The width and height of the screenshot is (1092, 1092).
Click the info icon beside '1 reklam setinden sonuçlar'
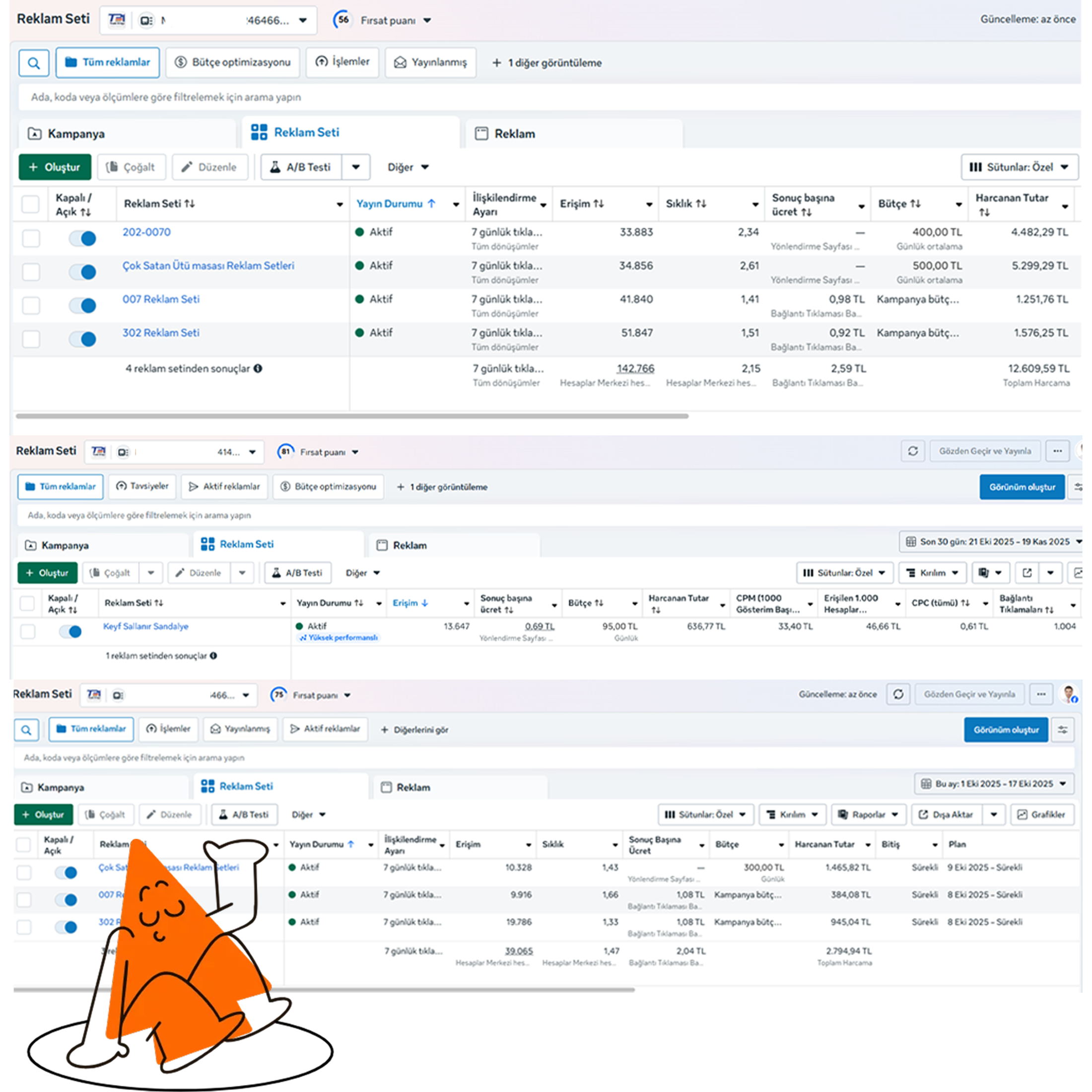click(213, 656)
